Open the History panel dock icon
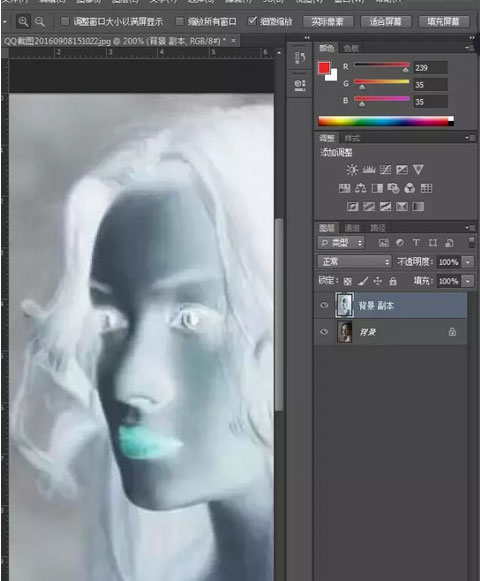 tap(300, 57)
